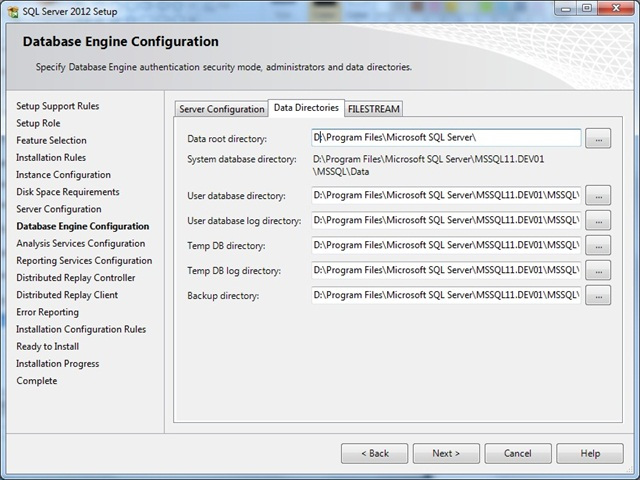This screenshot has height=480, width=640.
Task: Click the Temp DB directory field
Action: (446, 245)
